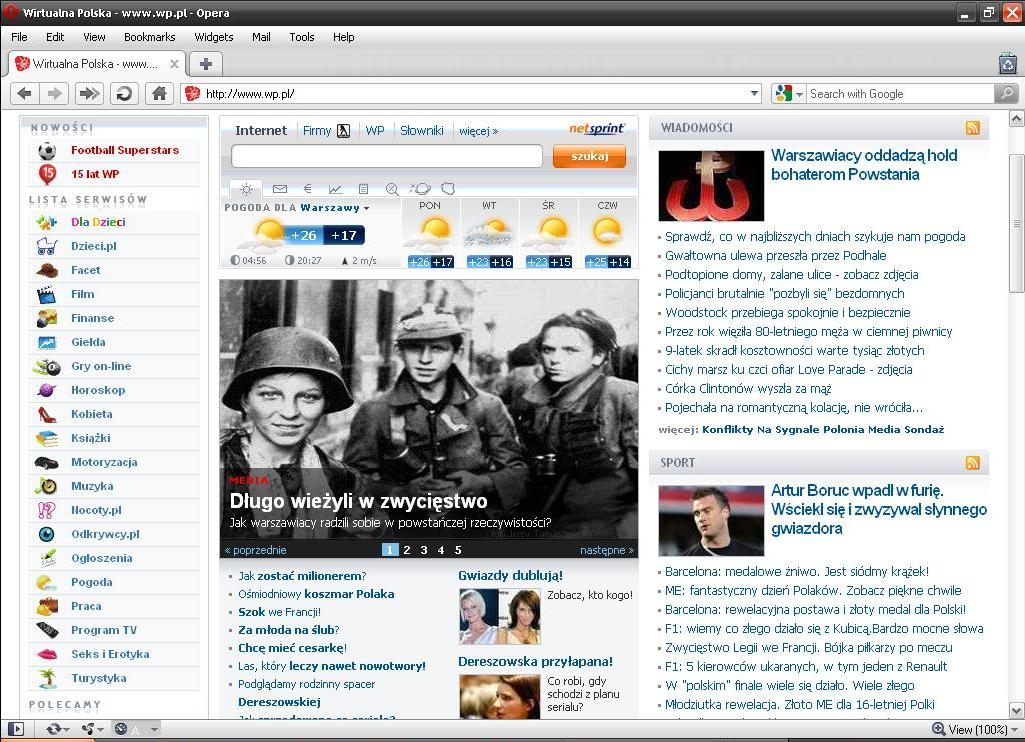The width and height of the screenshot is (1025, 742).
Task: Click the Back navigation arrow
Action: pos(25,93)
